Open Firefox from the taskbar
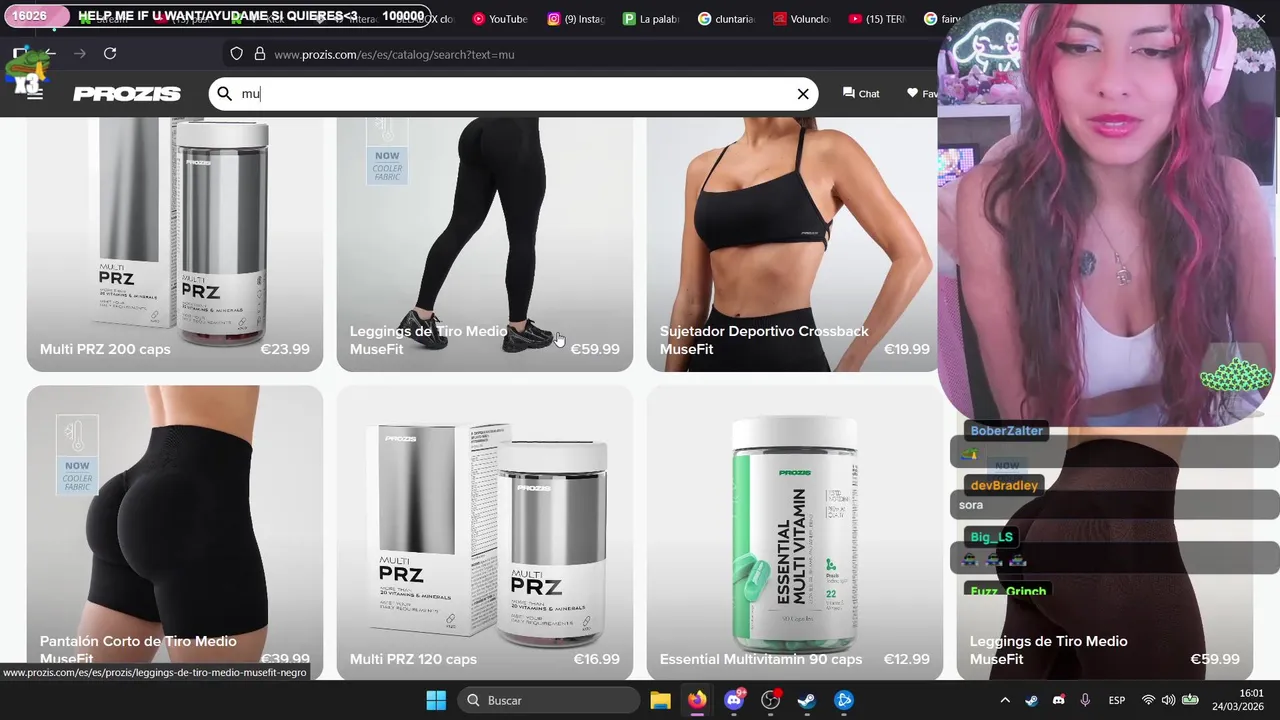This screenshot has width=1280, height=720. [697, 700]
